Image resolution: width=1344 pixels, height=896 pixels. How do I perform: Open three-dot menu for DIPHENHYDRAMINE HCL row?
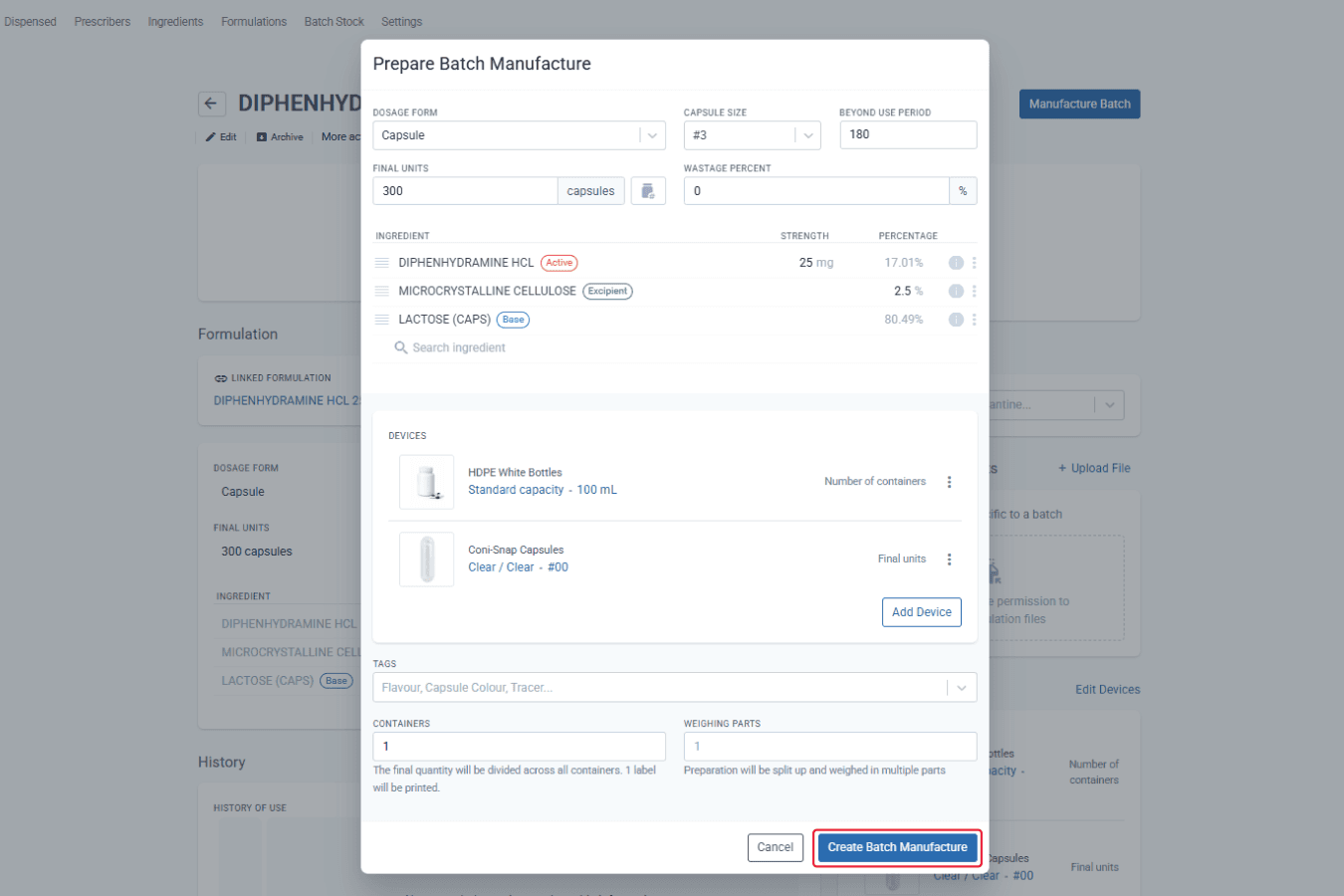coord(974,263)
